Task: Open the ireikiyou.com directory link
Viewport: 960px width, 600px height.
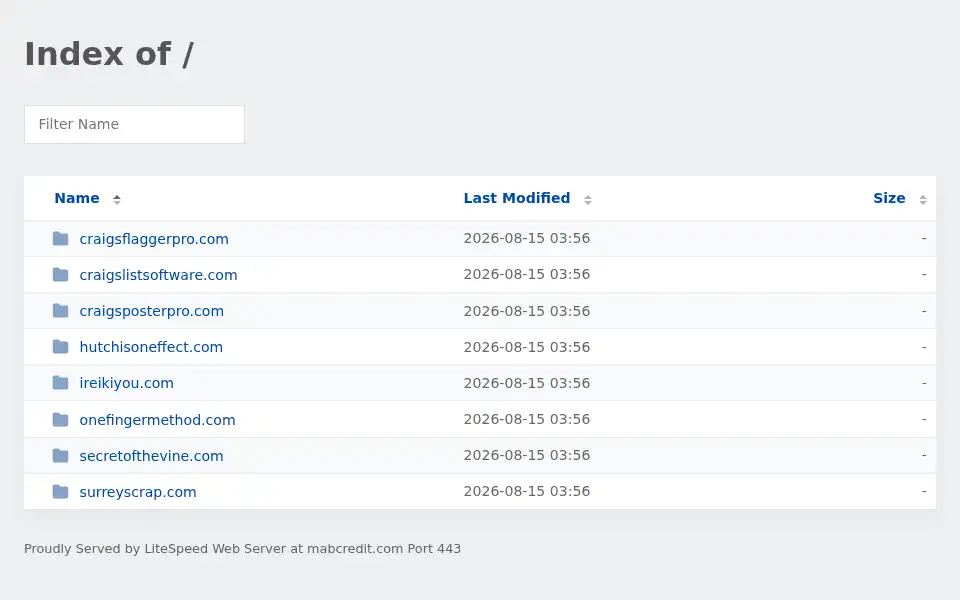Action: point(126,383)
